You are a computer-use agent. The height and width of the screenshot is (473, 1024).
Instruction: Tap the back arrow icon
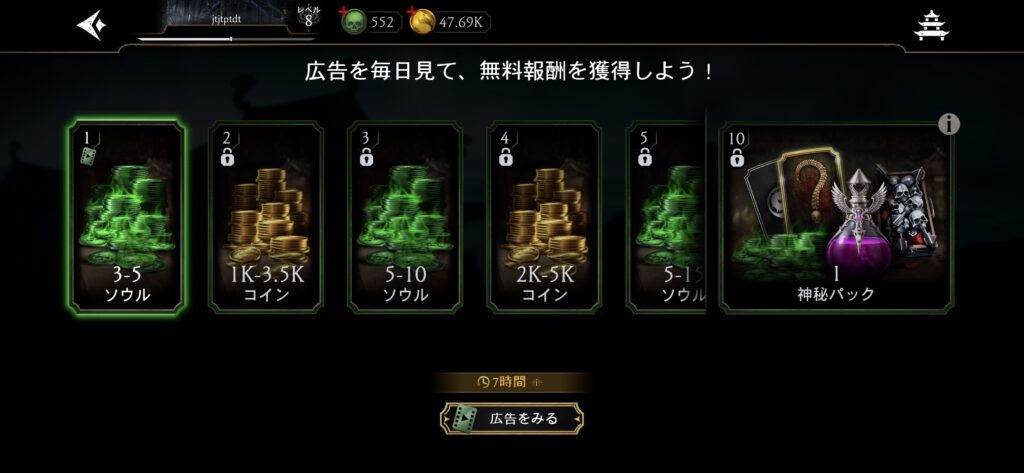(x=92, y=25)
